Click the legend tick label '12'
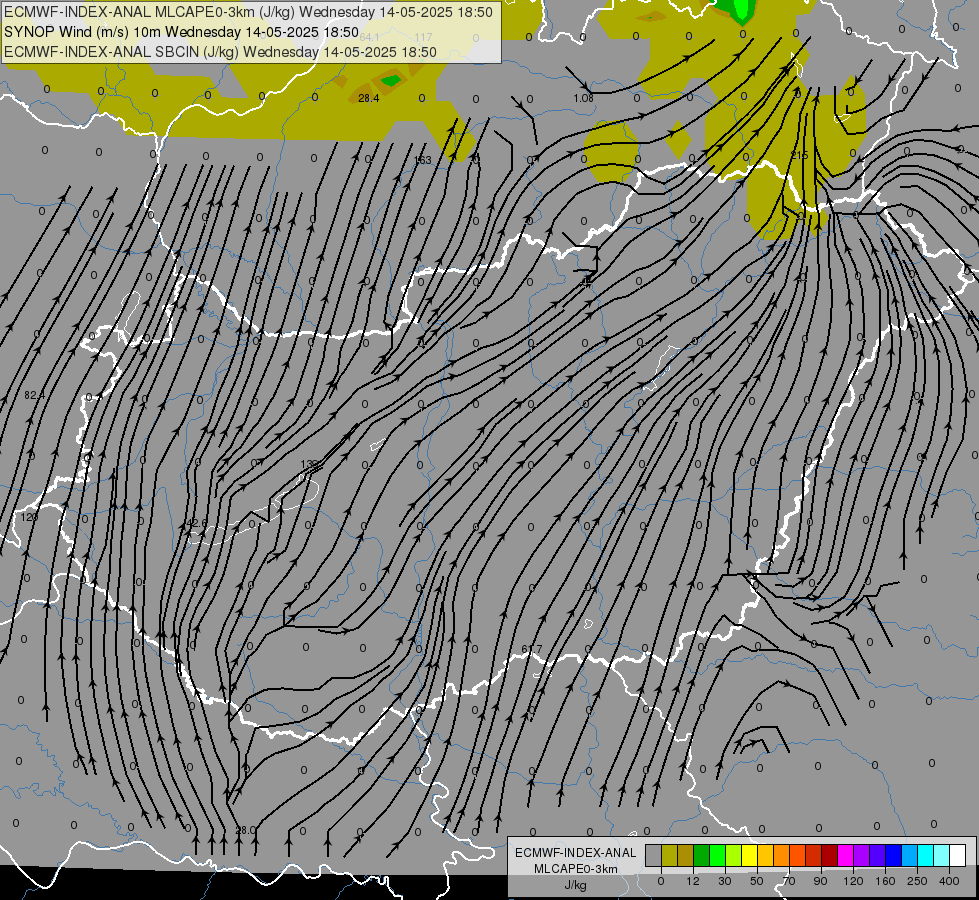The width and height of the screenshot is (979, 900). click(693, 881)
